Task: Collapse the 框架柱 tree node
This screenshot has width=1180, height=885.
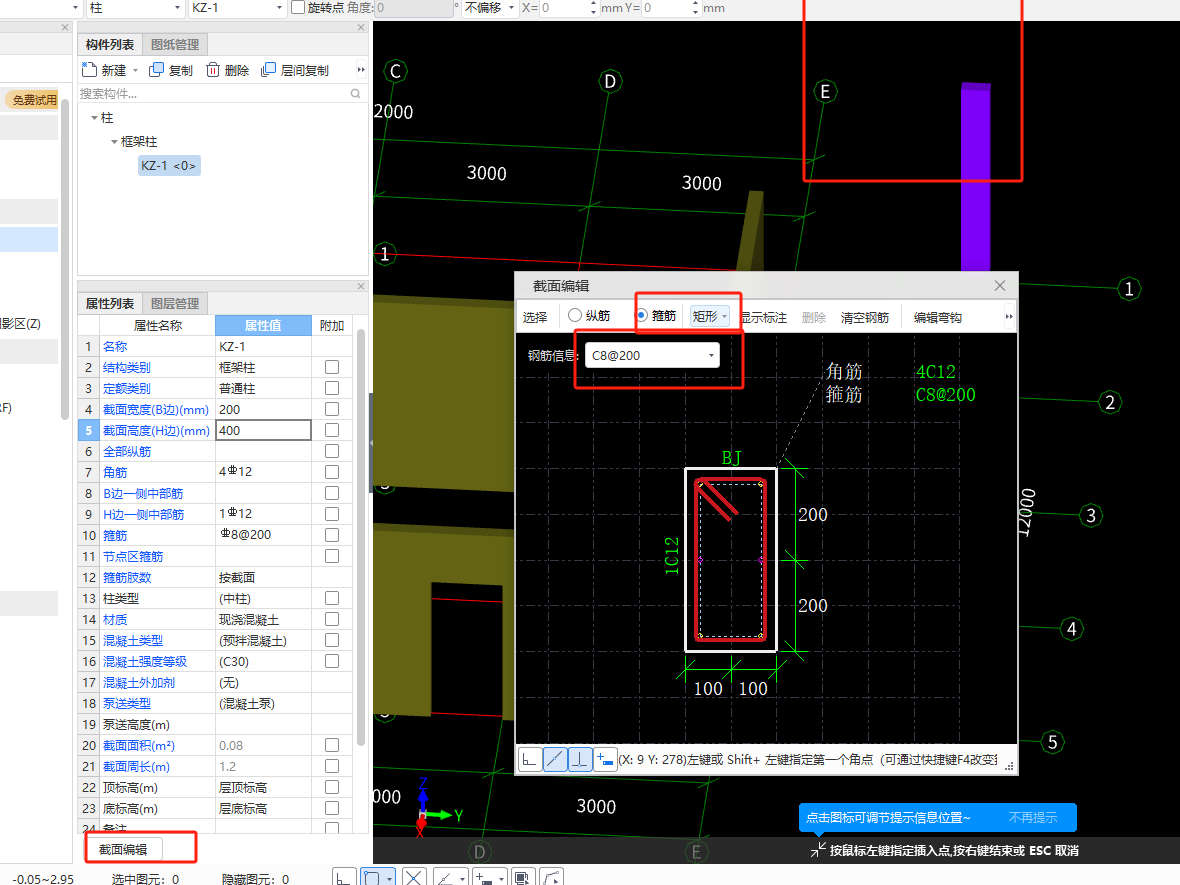Action: pos(114,141)
